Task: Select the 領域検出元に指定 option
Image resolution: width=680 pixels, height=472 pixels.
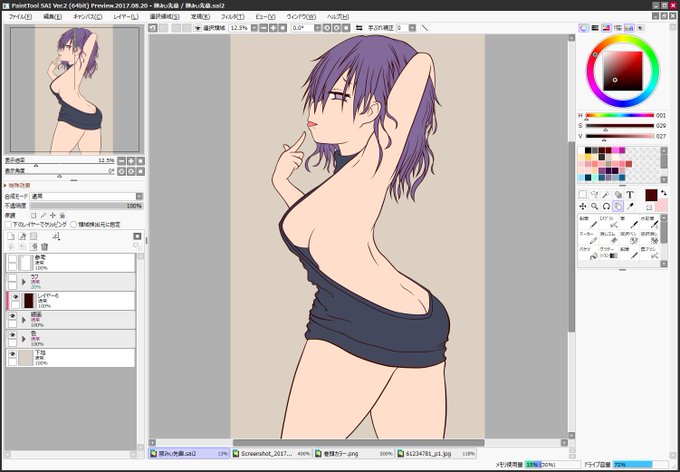Action: [73, 225]
